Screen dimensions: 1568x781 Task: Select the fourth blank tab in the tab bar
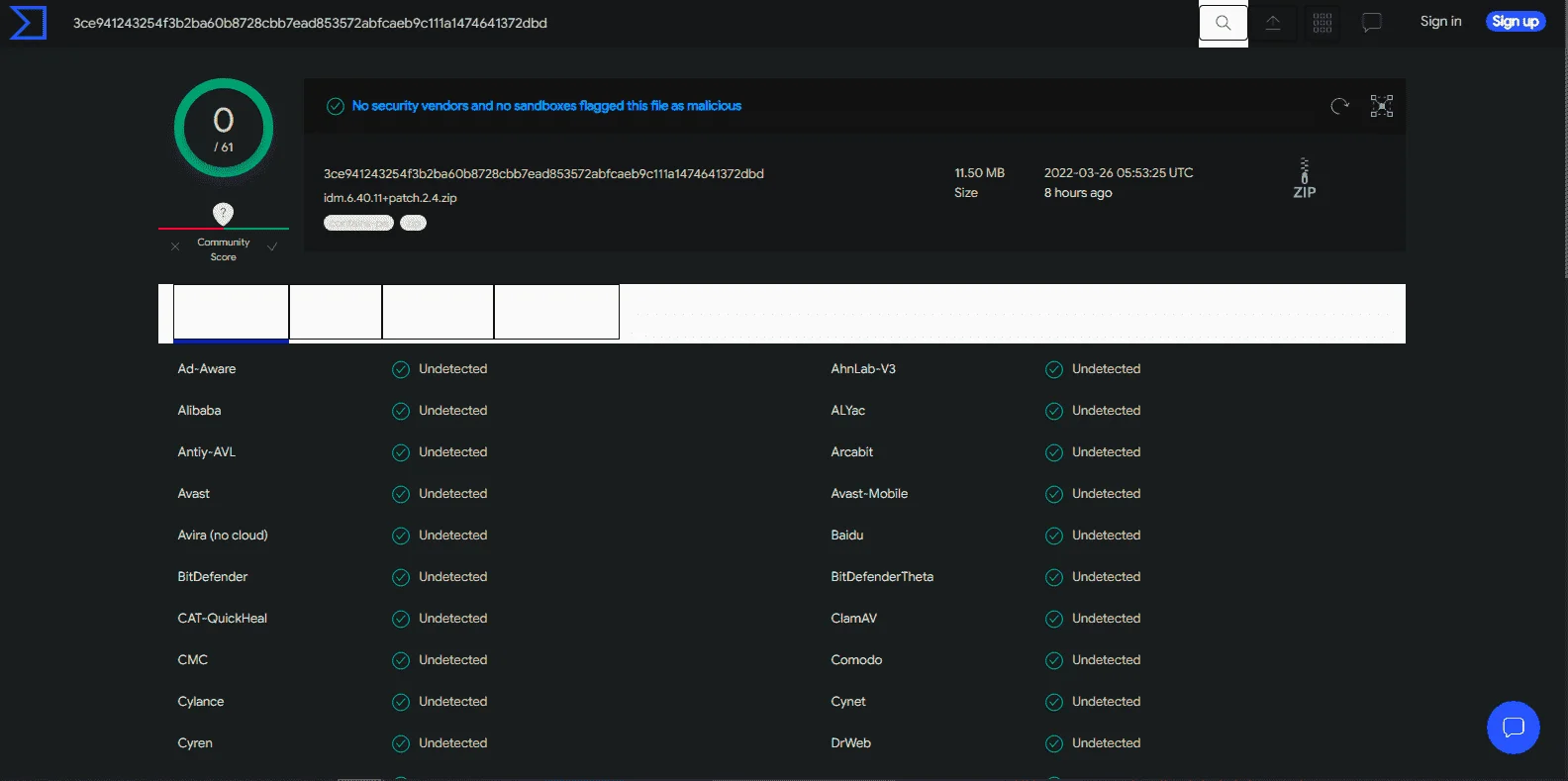point(556,312)
